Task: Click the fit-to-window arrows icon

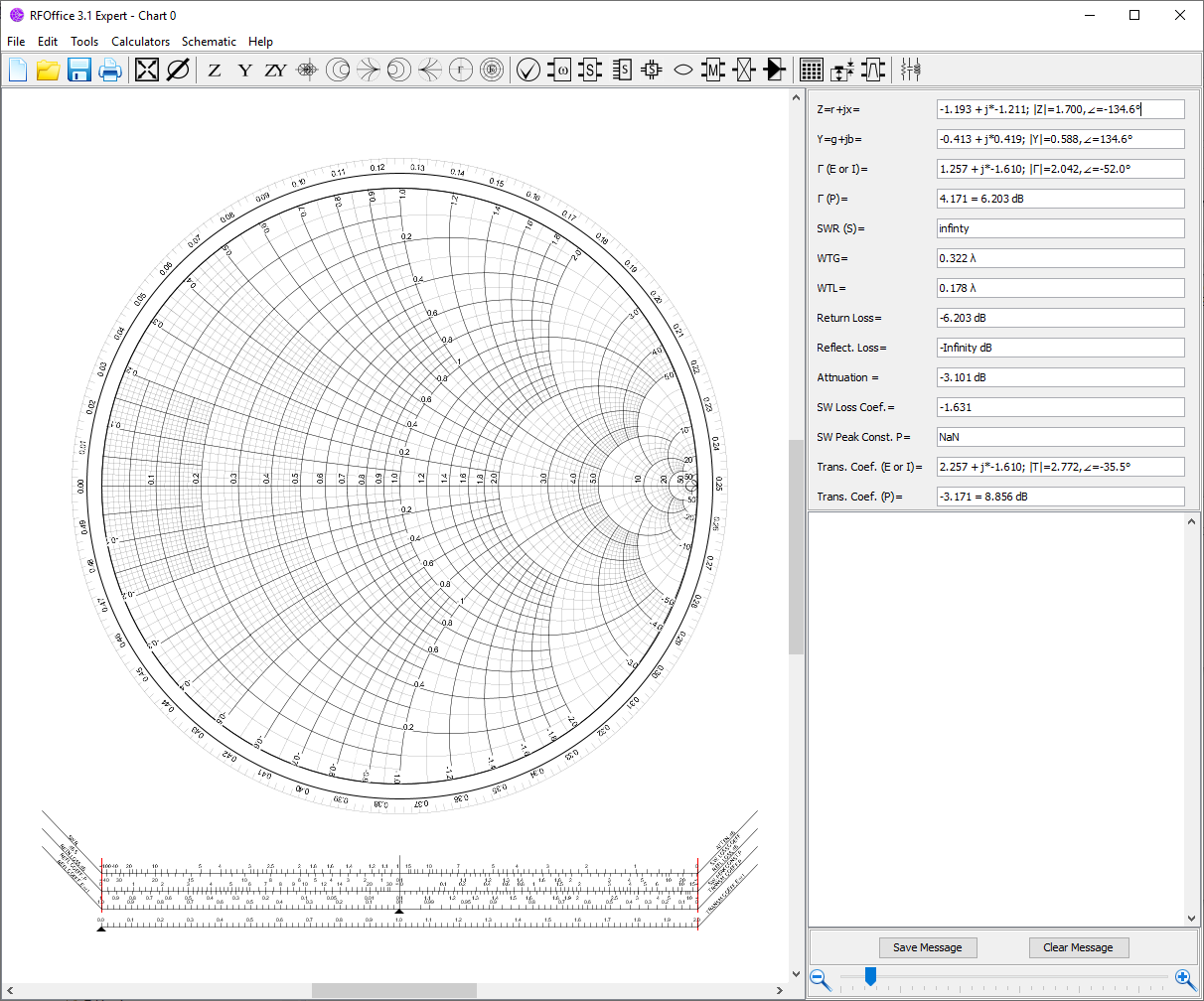Action: click(x=147, y=70)
